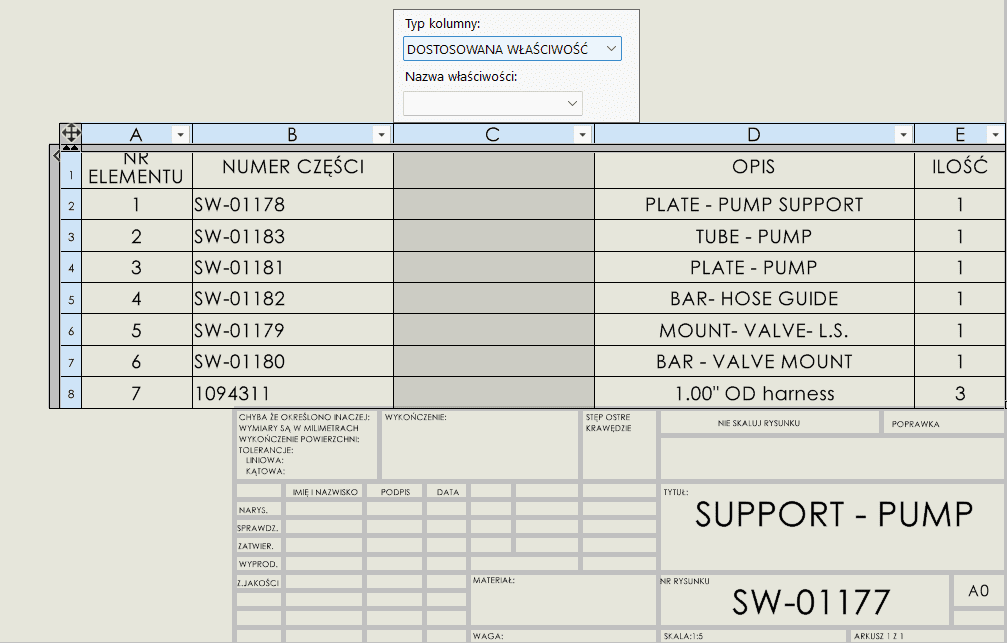Click the left arrow at table edge

55,156
